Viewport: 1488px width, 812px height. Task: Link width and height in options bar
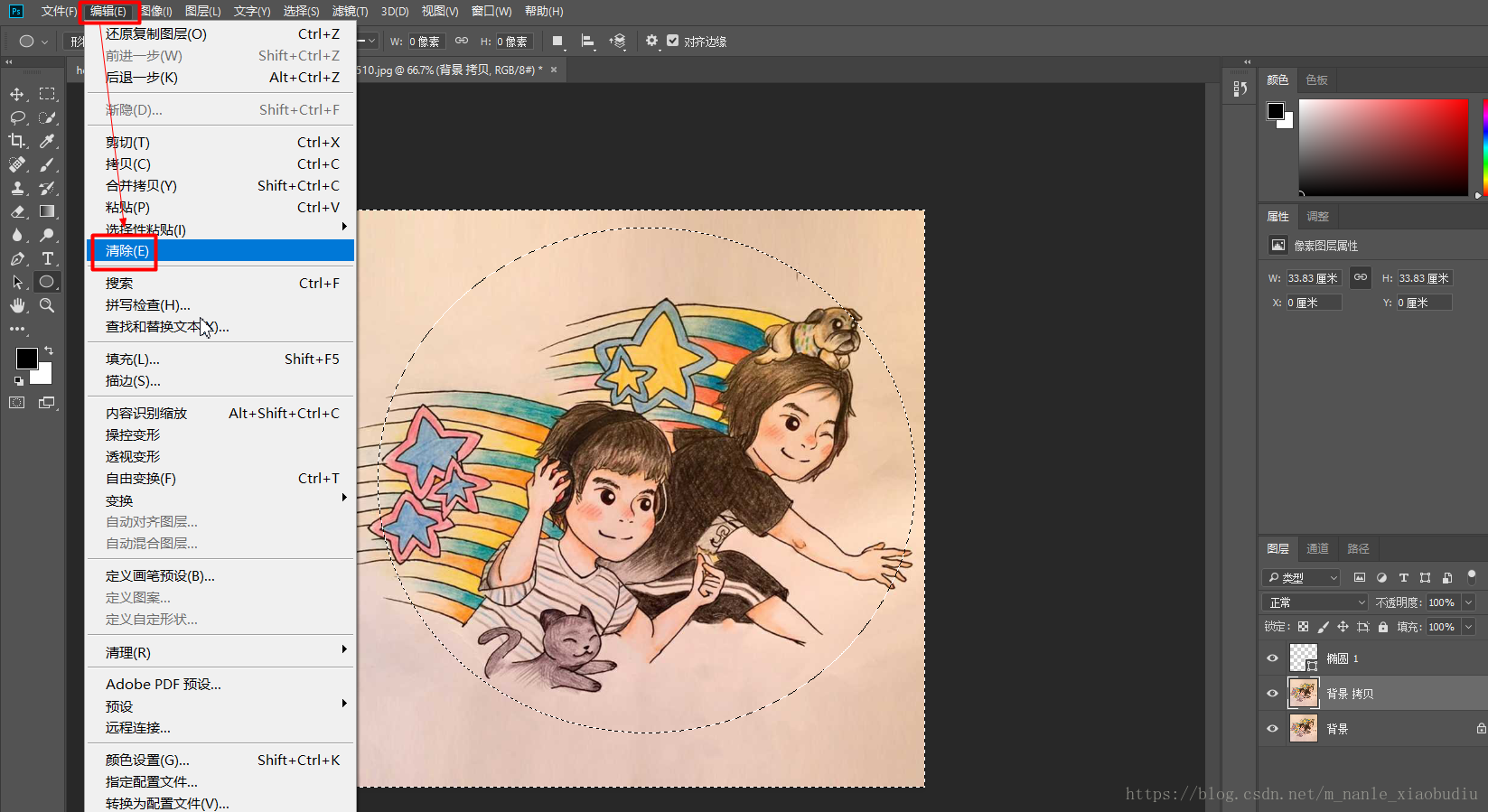point(461,41)
